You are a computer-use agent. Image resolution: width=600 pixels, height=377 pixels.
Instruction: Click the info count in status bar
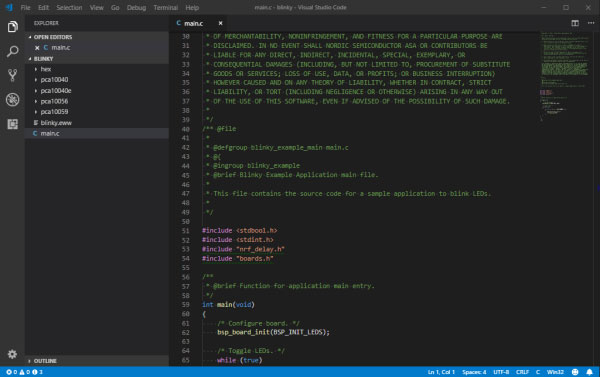coord(37,372)
